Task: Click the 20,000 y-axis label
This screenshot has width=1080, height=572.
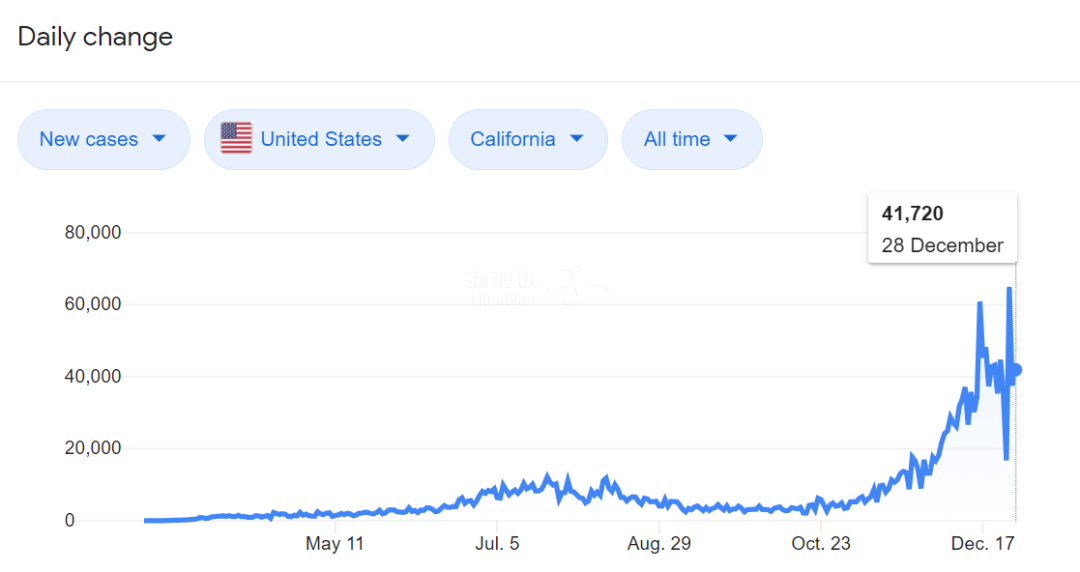Action: (x=92, y=448)
